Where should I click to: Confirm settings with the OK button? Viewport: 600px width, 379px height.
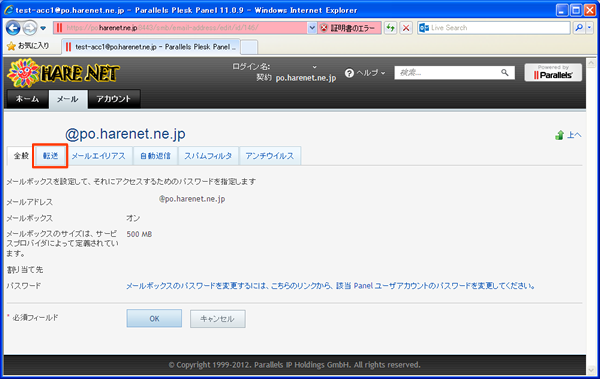154,319
